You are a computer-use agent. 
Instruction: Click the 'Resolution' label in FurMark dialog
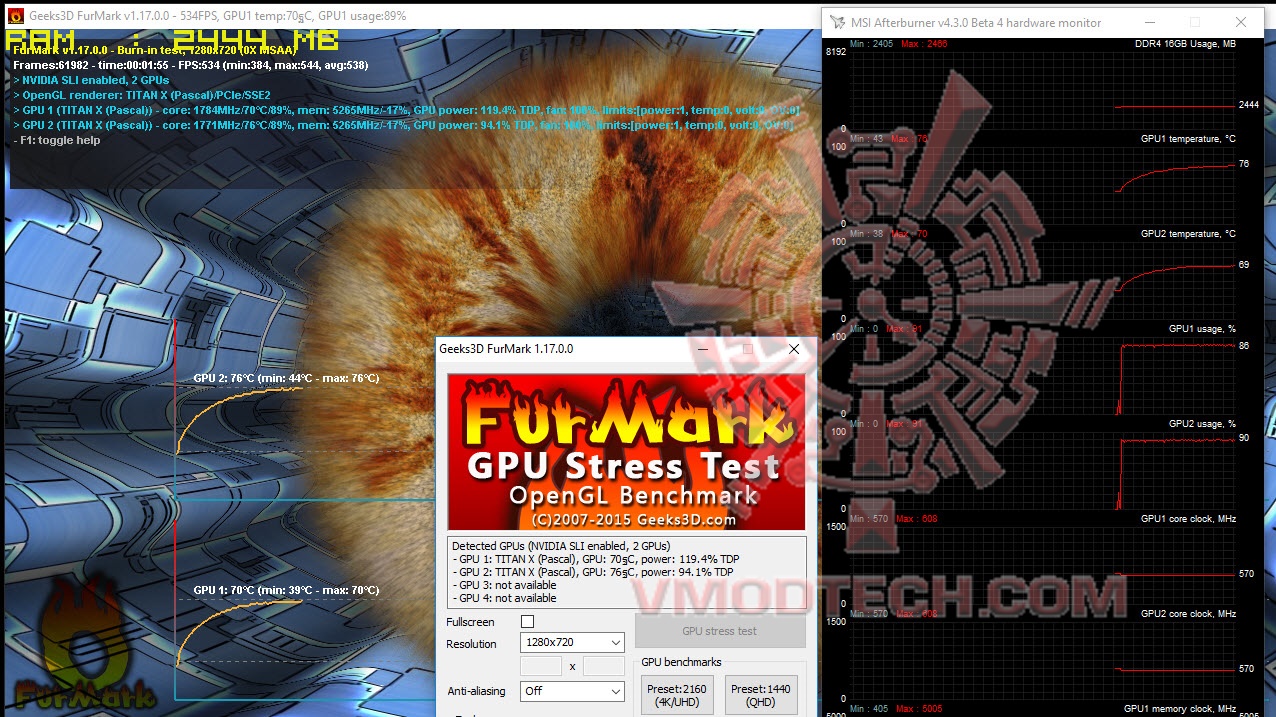point(471,644)
